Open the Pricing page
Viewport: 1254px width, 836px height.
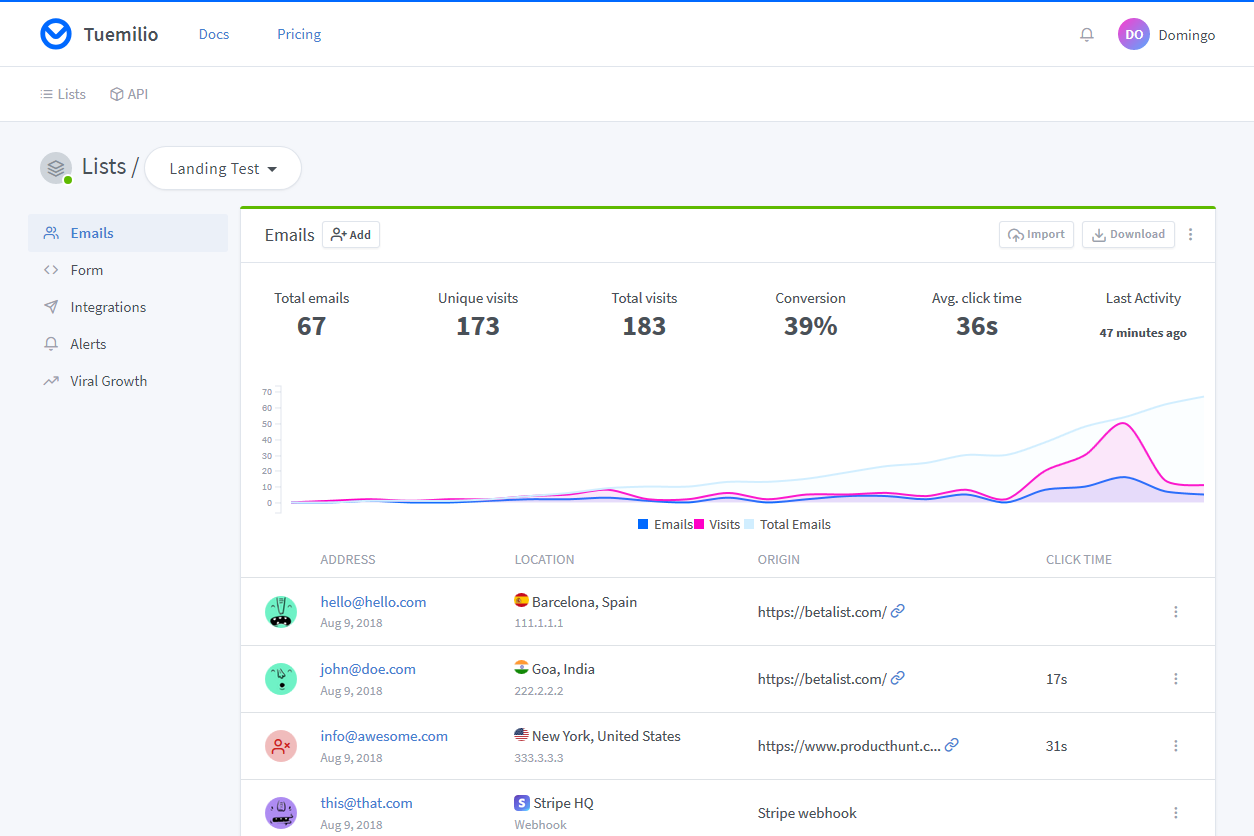298,33
